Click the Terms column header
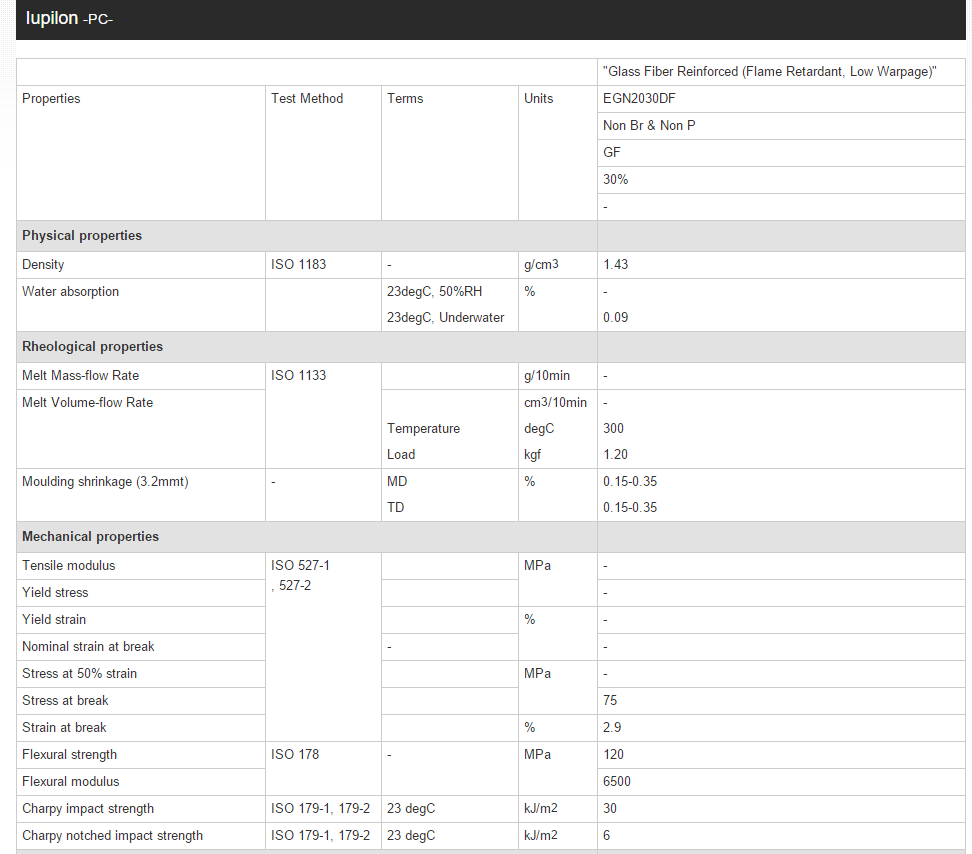The height and width of the screenshot is (854, 972). [x=405, y=99]
